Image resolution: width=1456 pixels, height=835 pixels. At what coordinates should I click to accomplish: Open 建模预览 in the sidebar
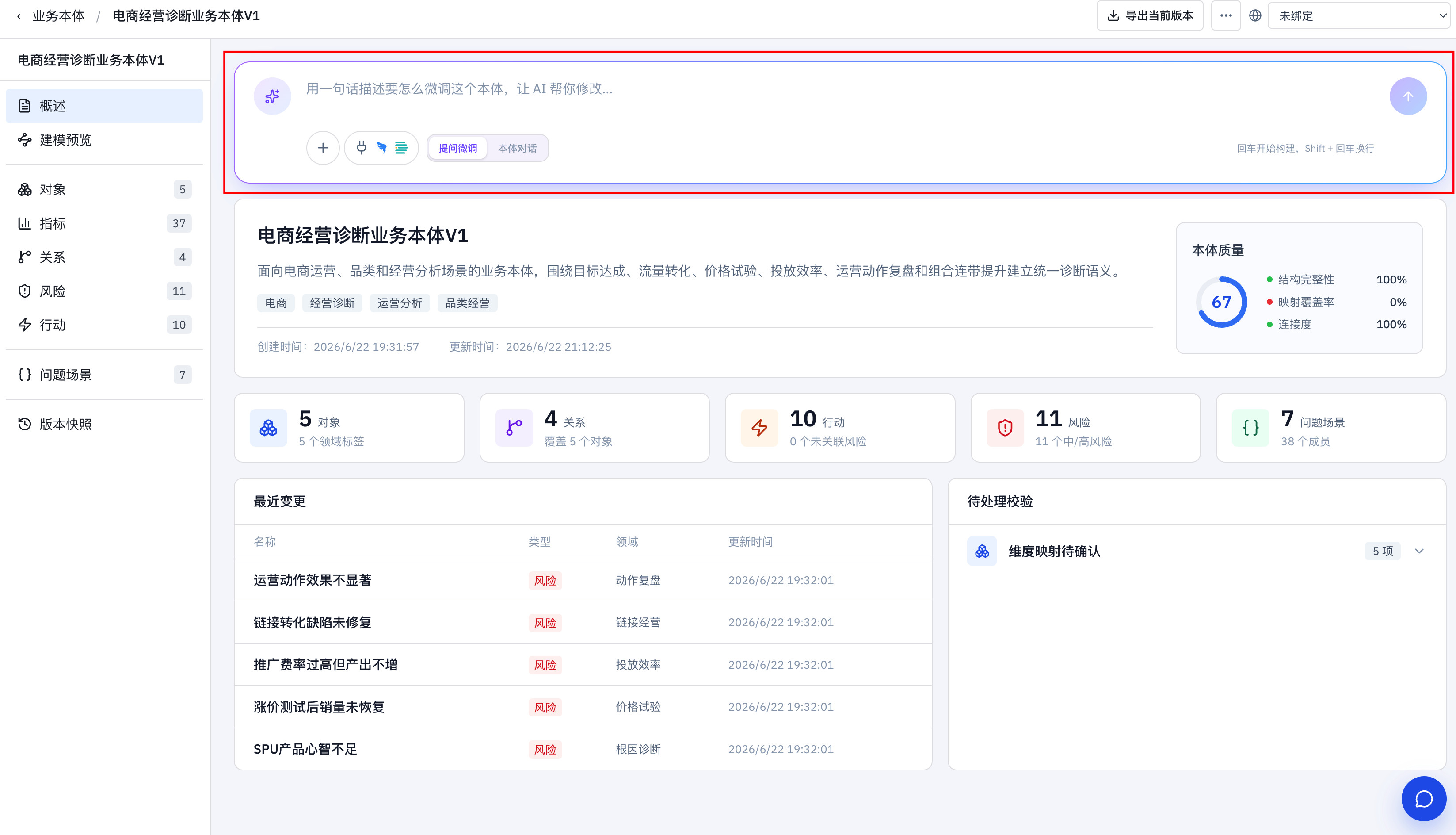tap(104, 139)
